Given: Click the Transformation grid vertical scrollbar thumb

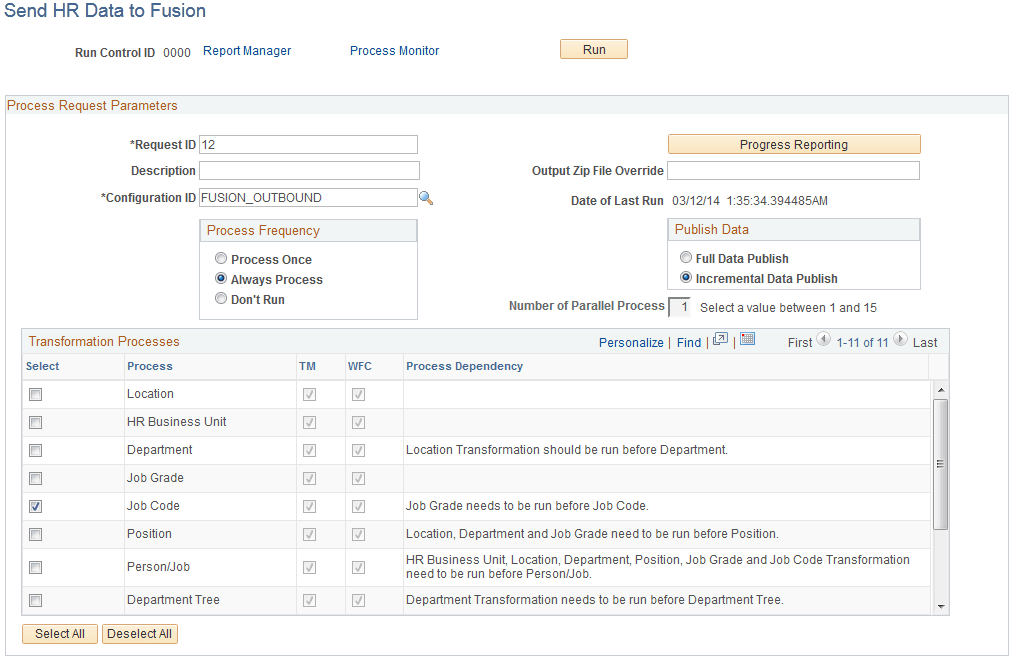Looking at the screenshot, I should point(940,464).
